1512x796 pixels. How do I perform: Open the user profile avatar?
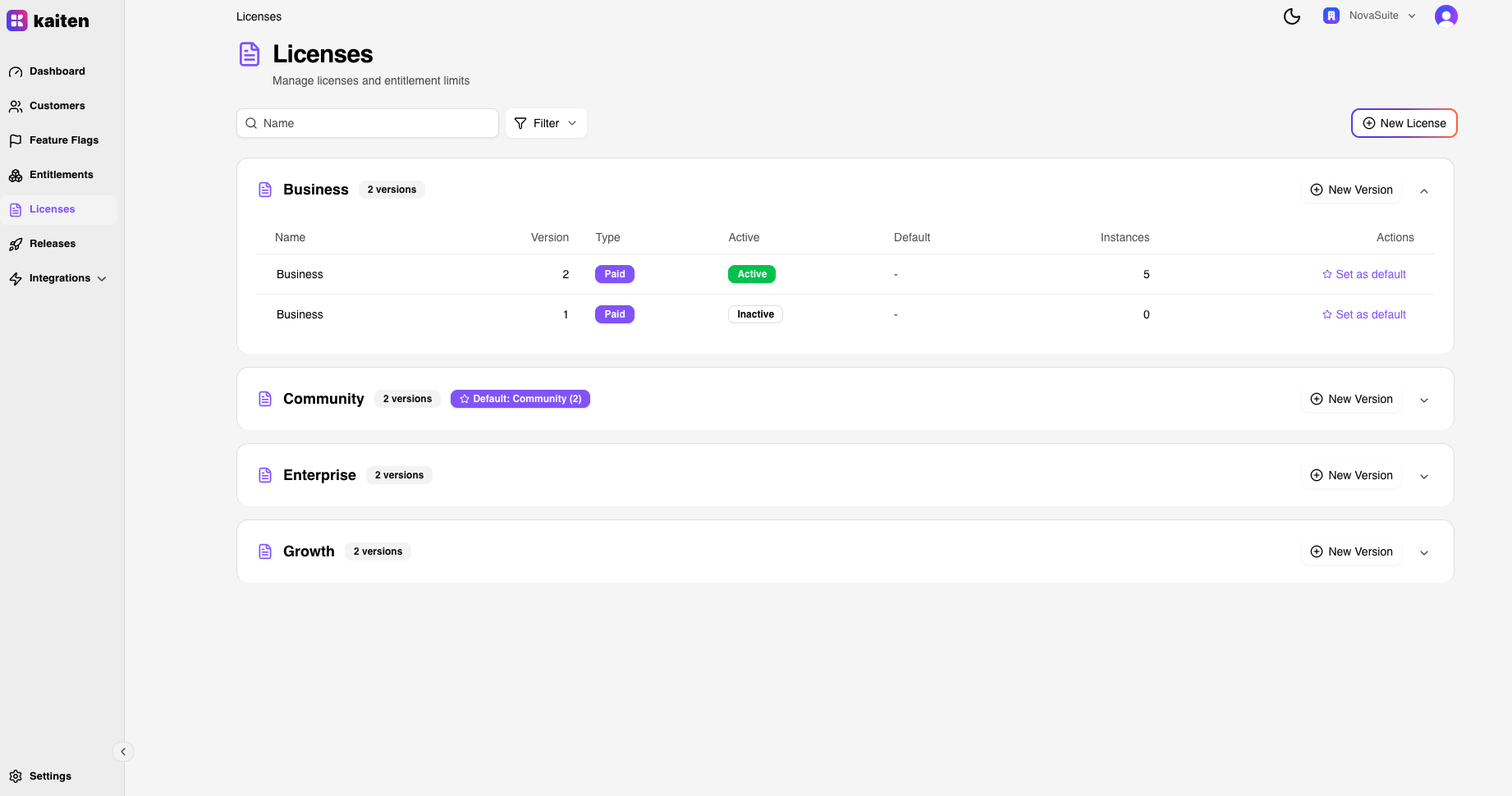point(1446,16)
